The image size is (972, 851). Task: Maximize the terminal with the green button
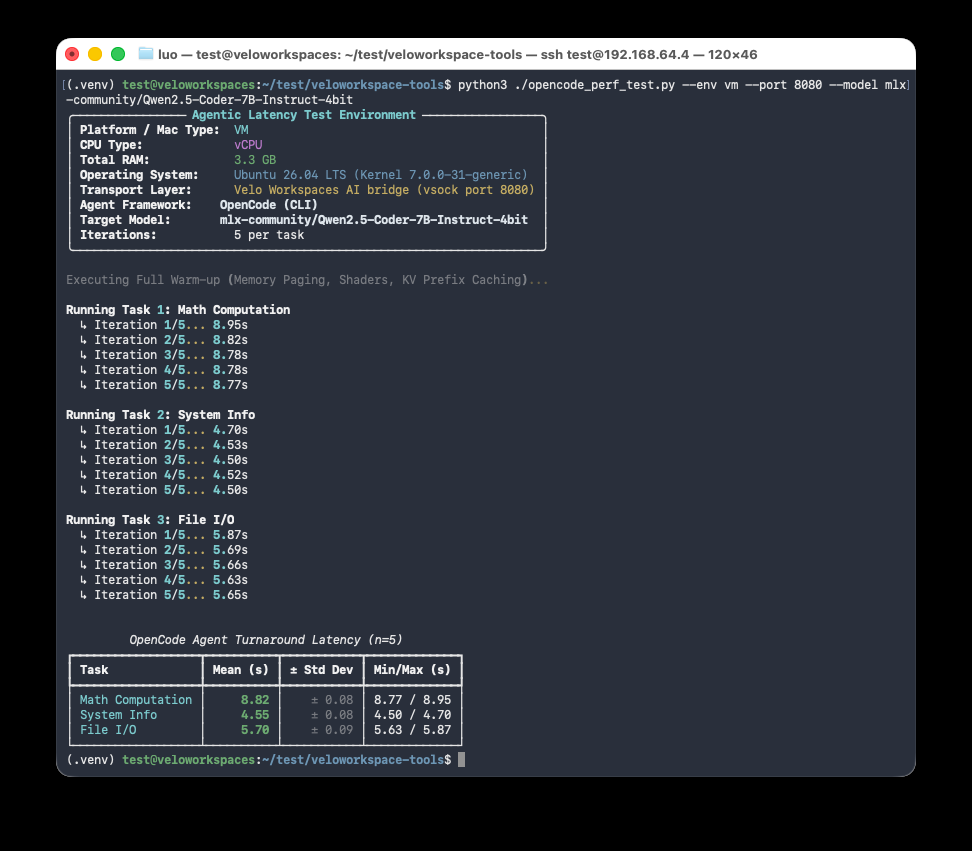[118, 54]
